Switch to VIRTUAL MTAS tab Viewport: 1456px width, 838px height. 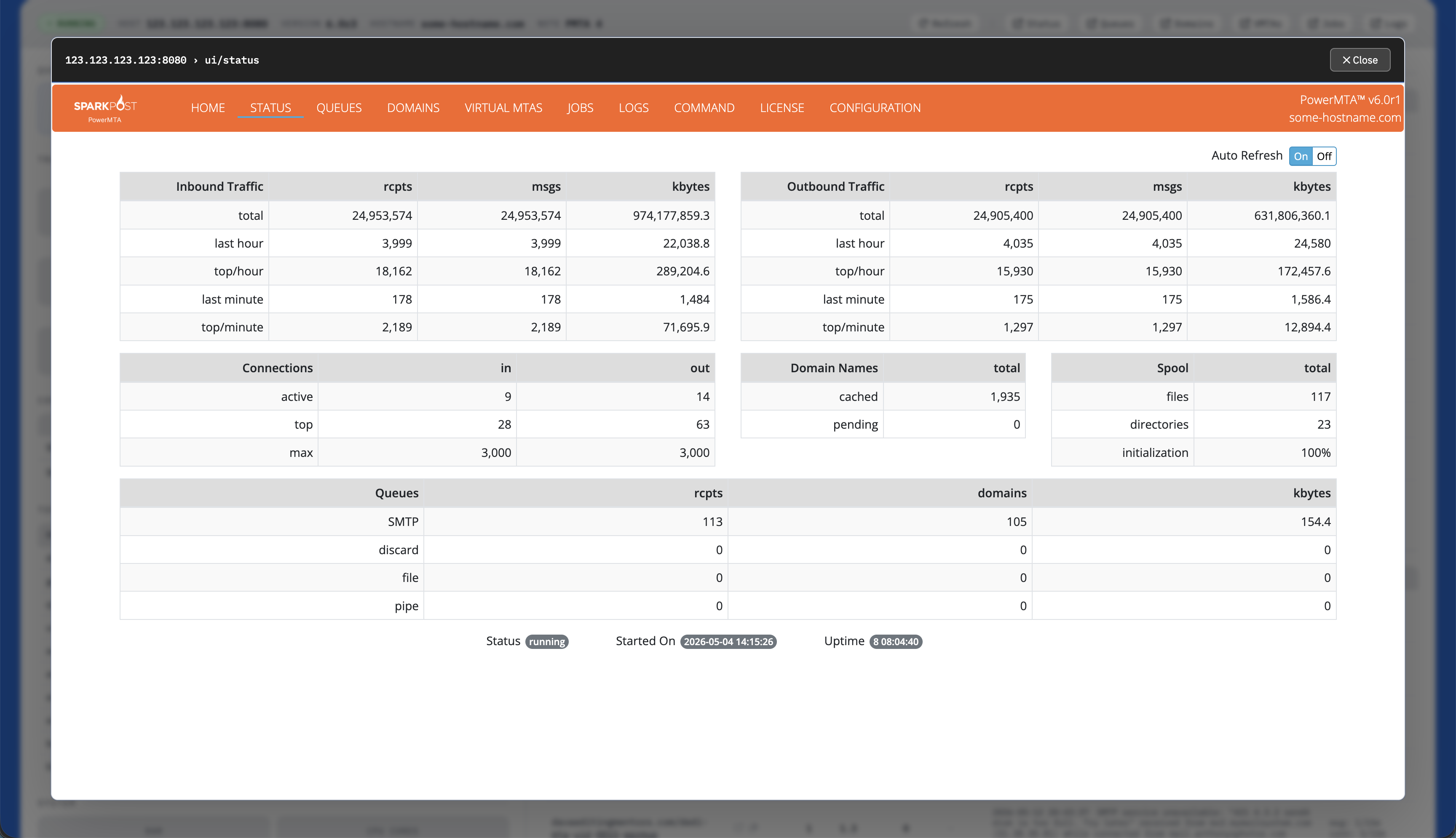pyautogui.click(x=504, y=108)
